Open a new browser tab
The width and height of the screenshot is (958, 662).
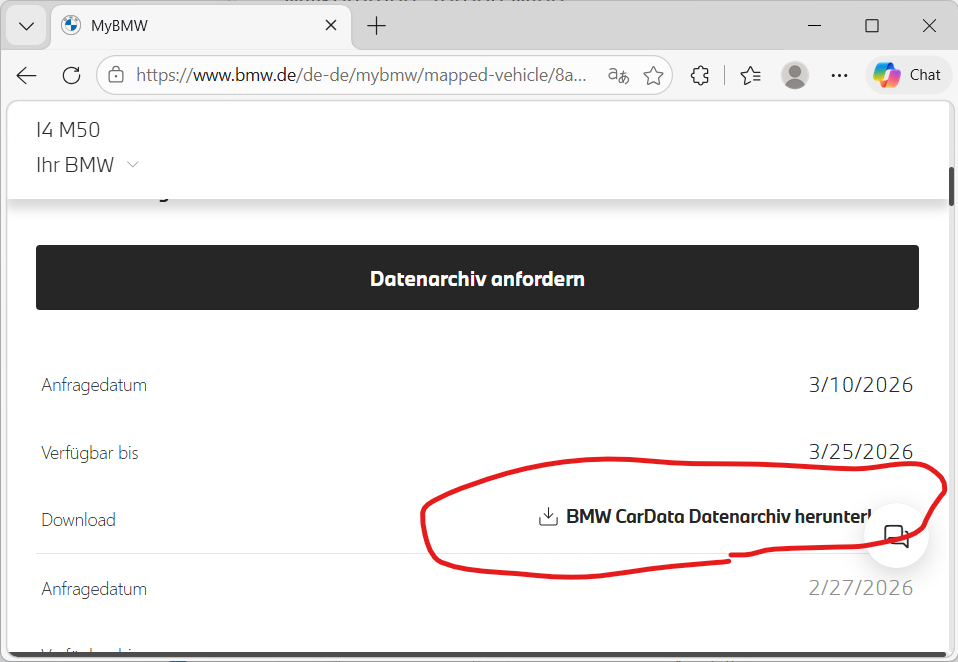coord(376,25)
